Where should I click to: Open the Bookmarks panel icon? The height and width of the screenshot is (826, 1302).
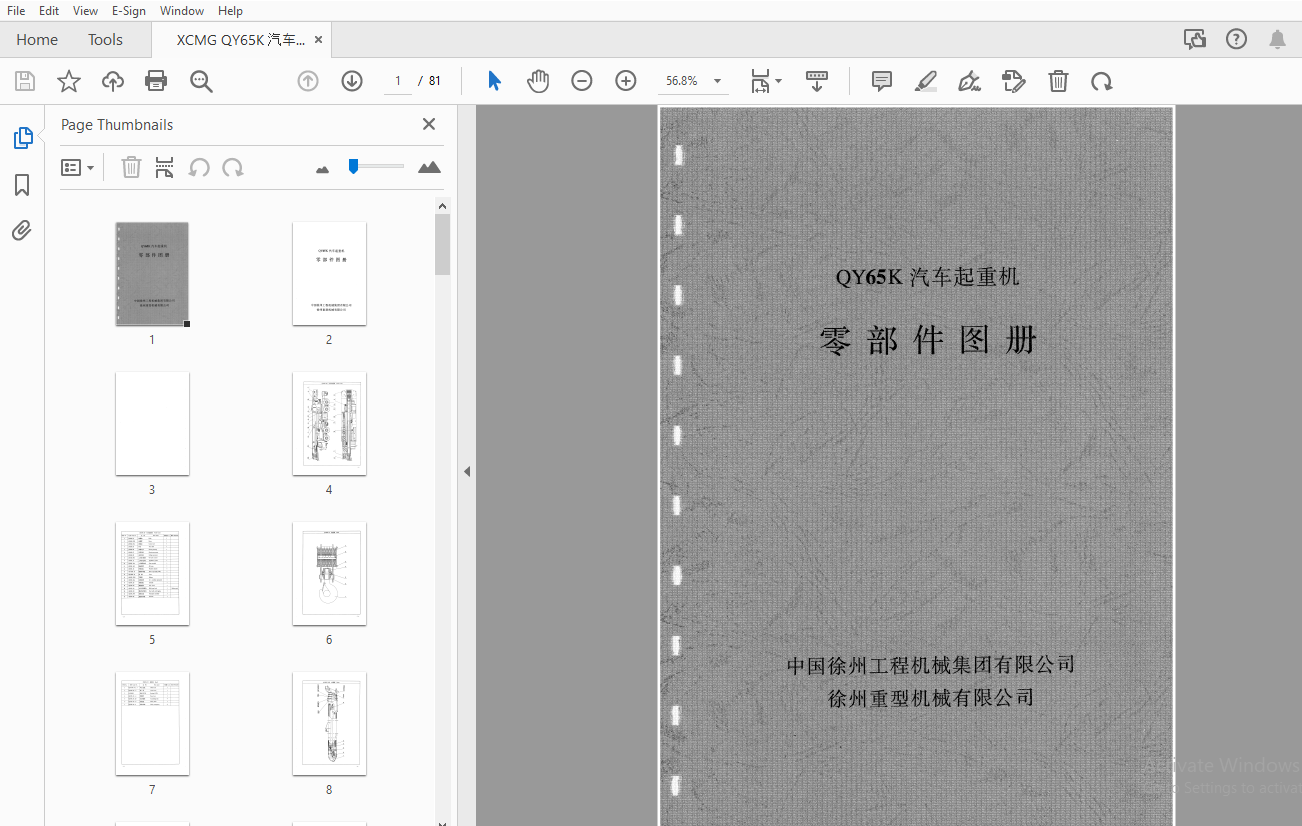coord(22,185)
